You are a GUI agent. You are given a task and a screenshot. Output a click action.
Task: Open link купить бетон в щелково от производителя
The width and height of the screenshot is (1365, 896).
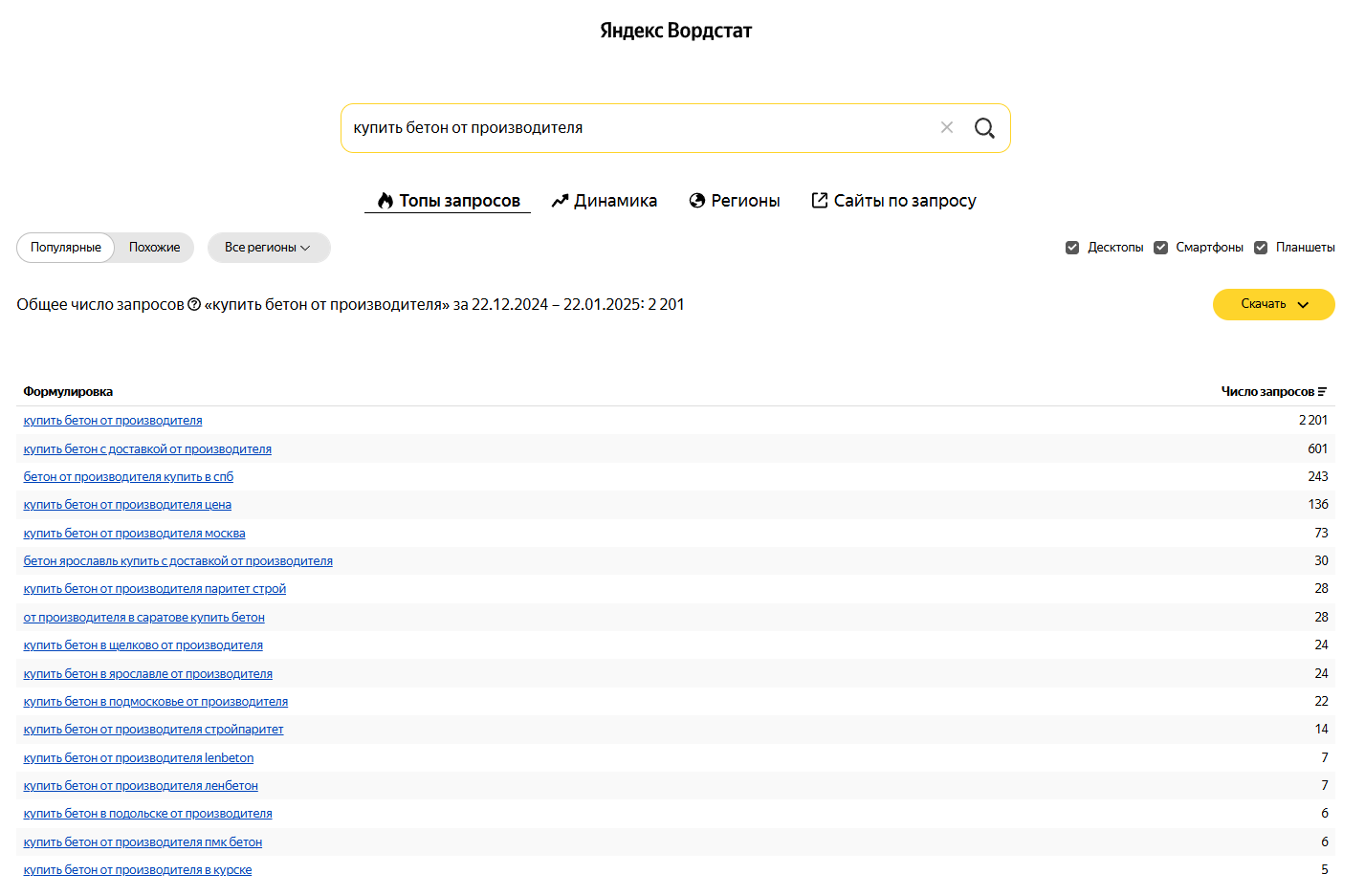(x=143, y=645)
